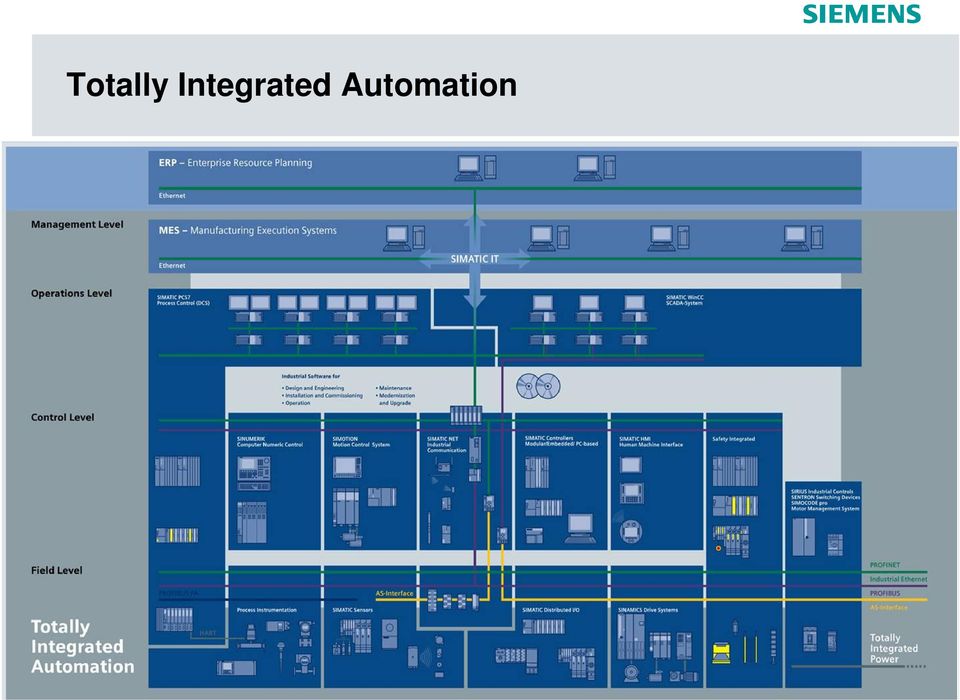This screenshot has width=960, height=700.
Task: Click the Totally Integrated Power caption
Action: pos(894,649)
